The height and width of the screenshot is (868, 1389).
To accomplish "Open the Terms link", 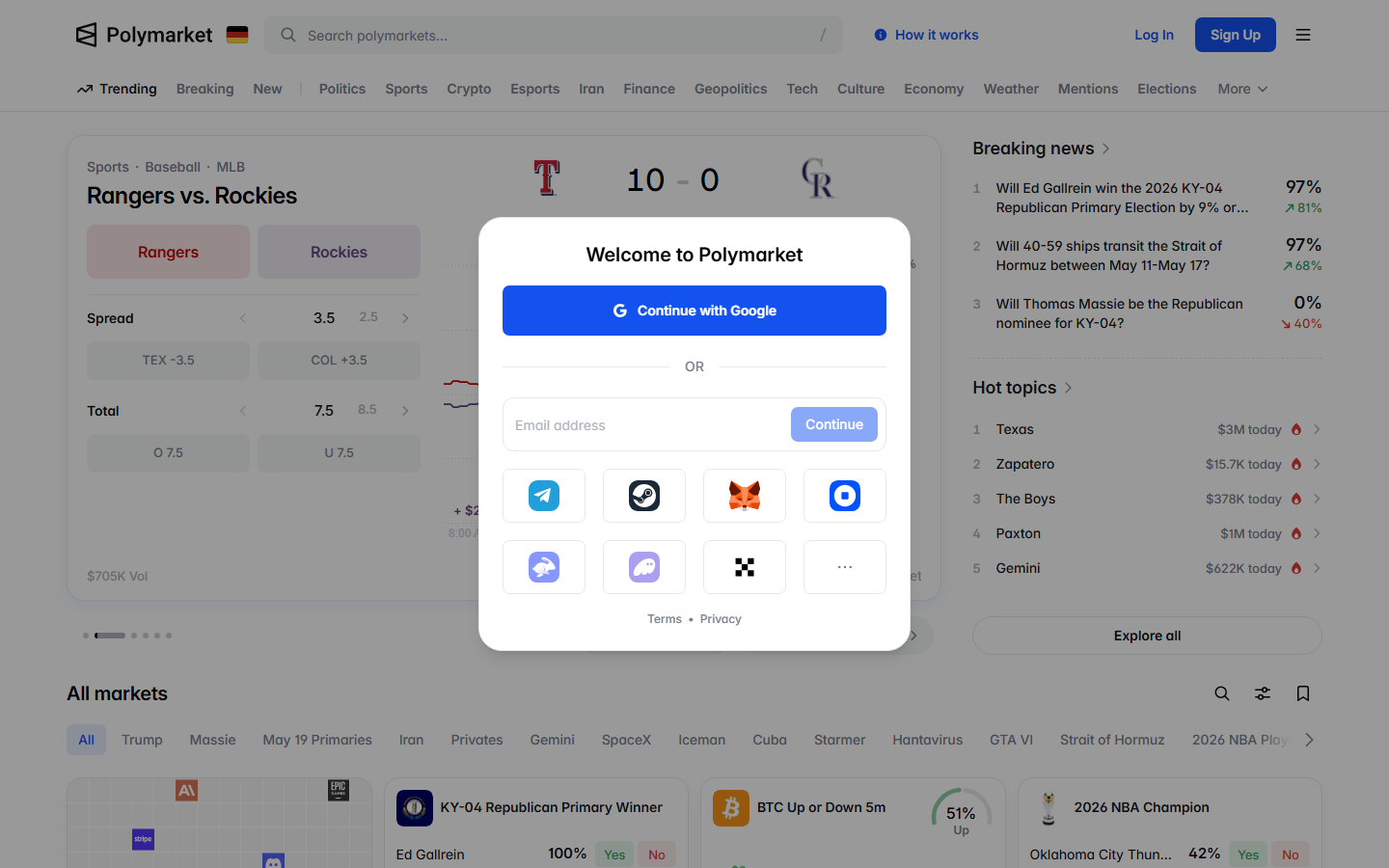I will (665, 619).
